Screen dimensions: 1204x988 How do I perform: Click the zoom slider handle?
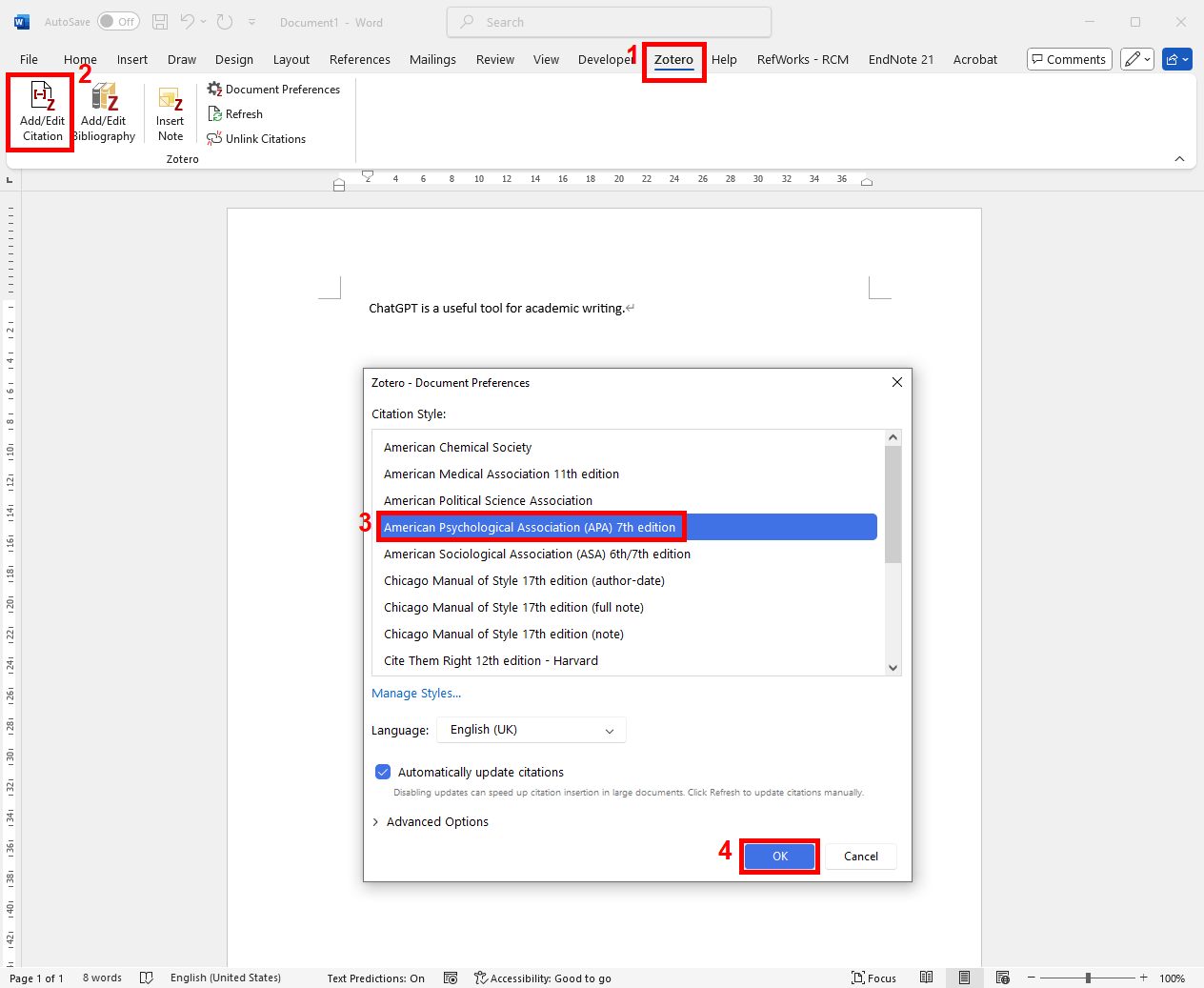pos(1088,978)
